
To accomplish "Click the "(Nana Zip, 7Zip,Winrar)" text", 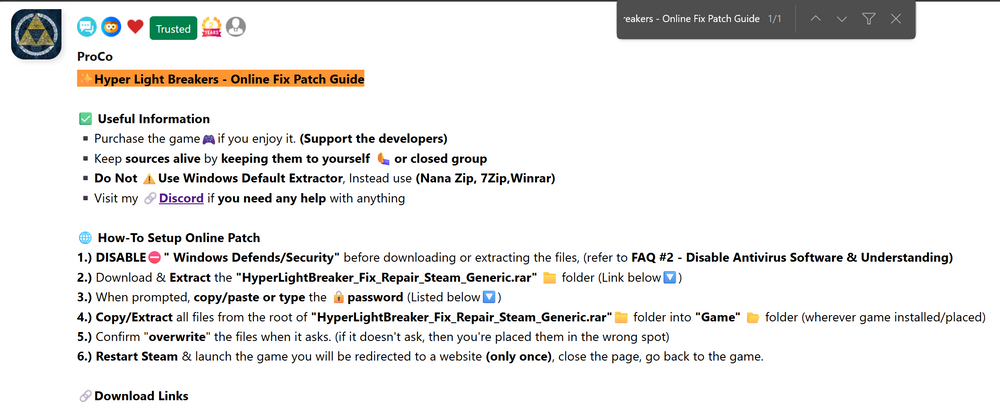I will click(x=485, y=179).
